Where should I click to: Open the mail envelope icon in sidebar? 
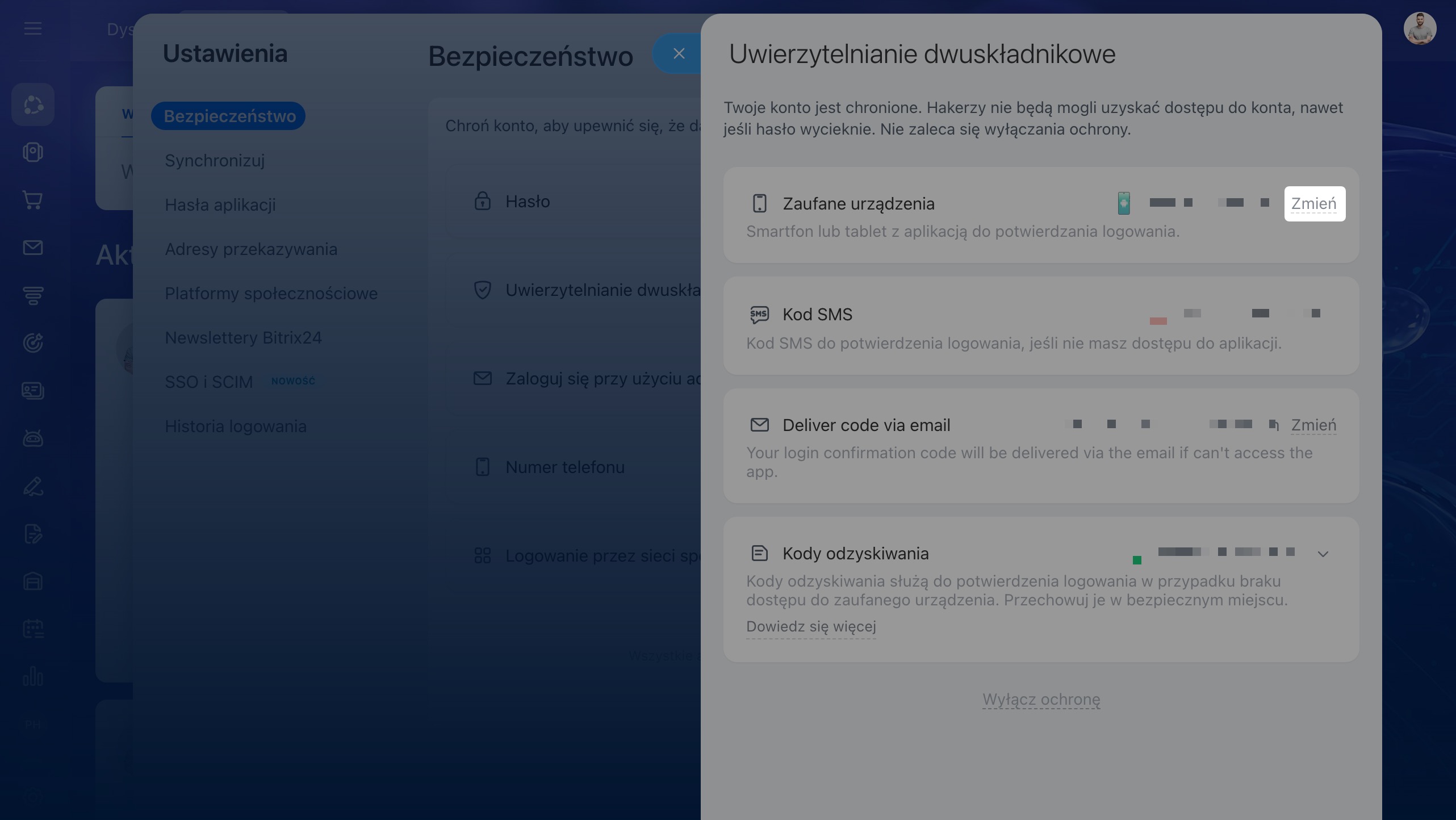pos(33,248)
